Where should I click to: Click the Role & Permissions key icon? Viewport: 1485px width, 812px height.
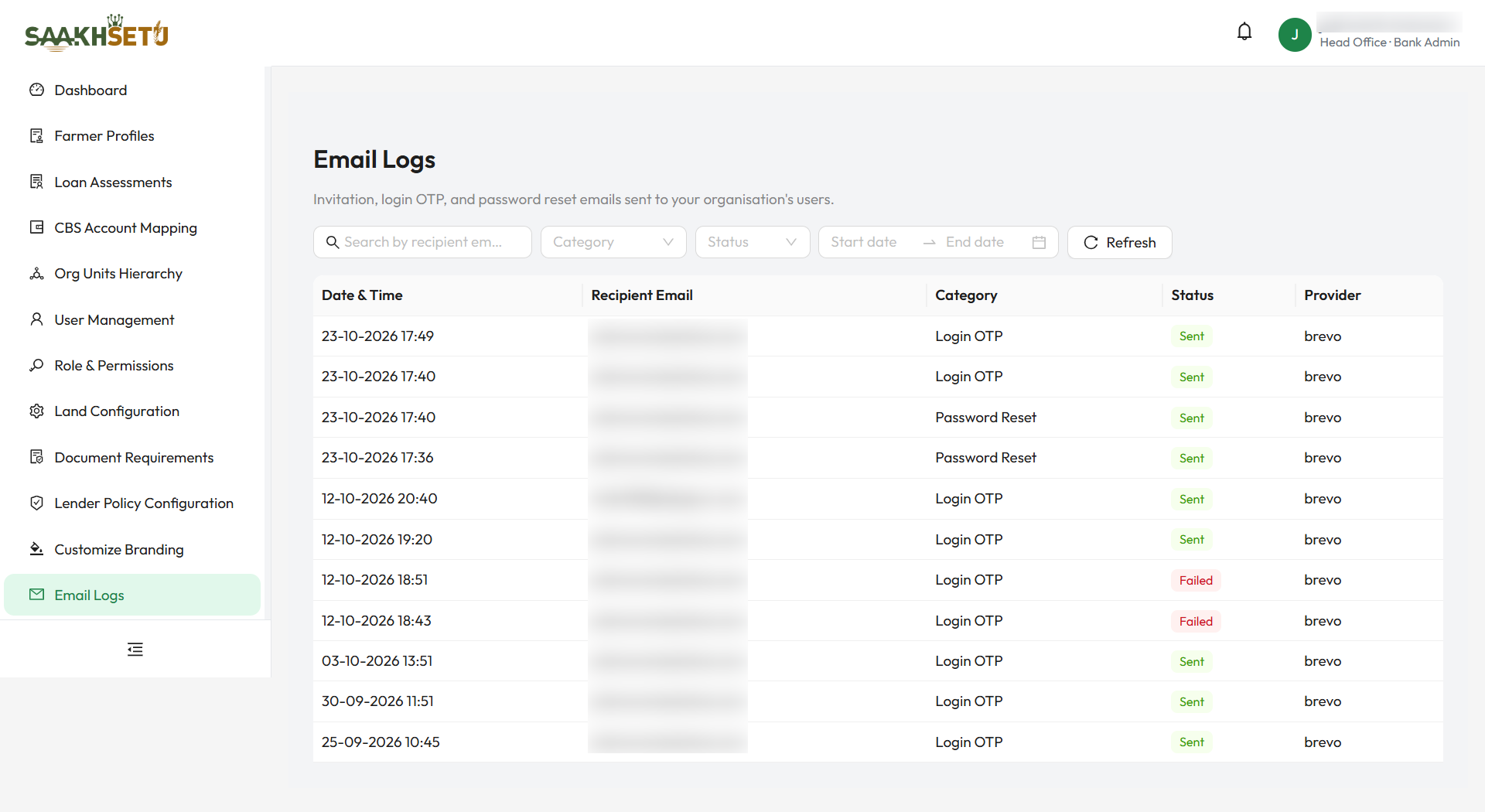point(36,365)
